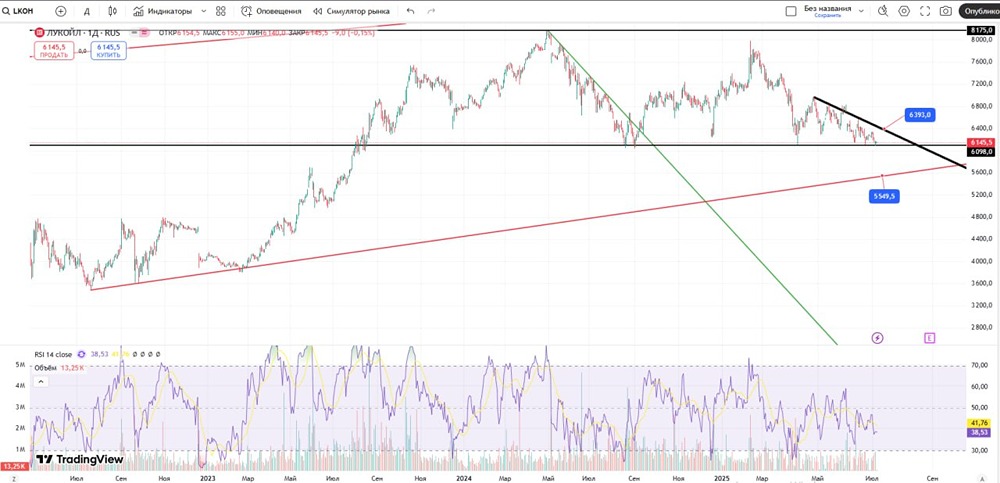Select the 6393,0 price label
1000x483 pixels.
pyautogui.click(x=919, y=115)
